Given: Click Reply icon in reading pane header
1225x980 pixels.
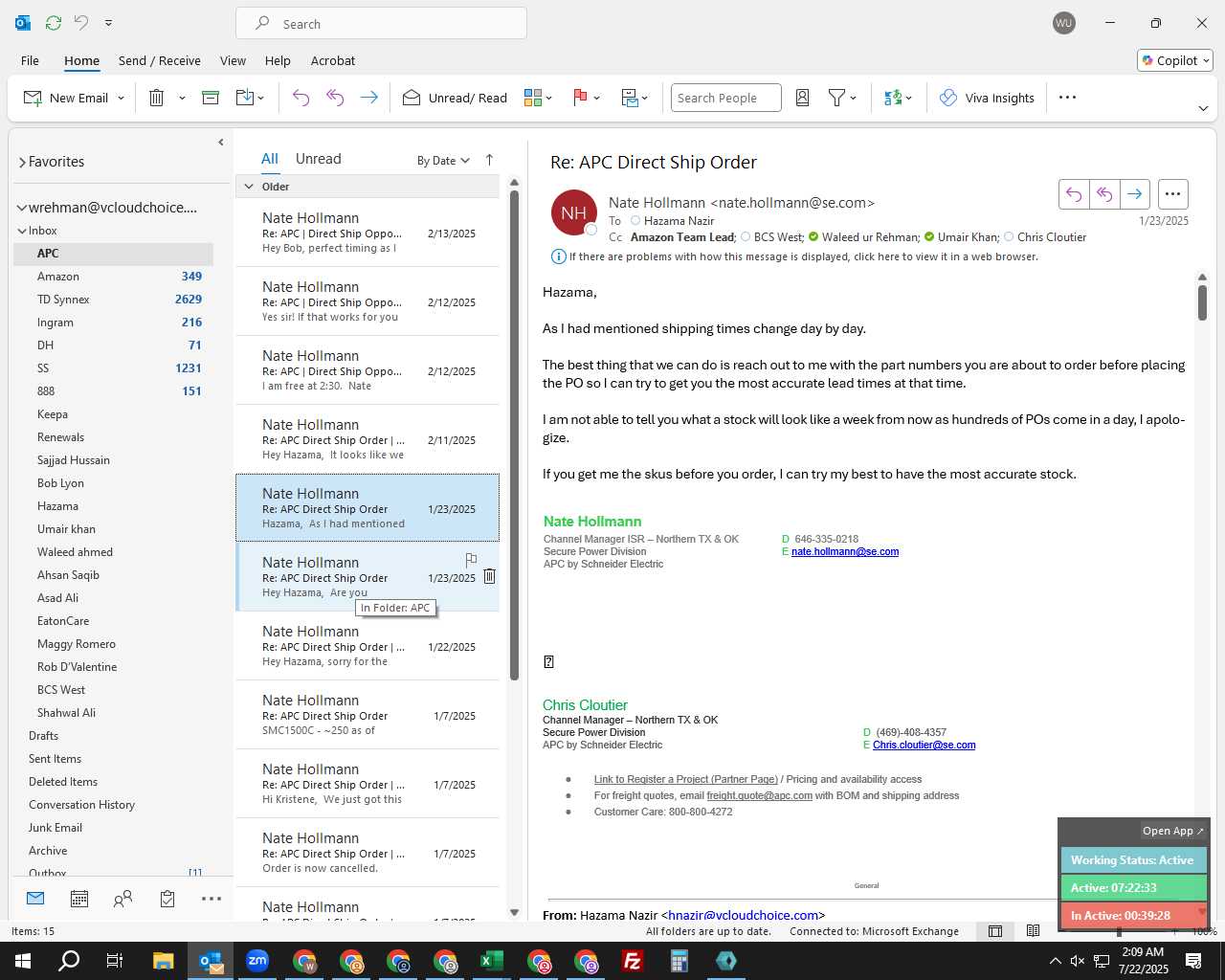Looking at the screenshot, I should [x=1074, y=194].
